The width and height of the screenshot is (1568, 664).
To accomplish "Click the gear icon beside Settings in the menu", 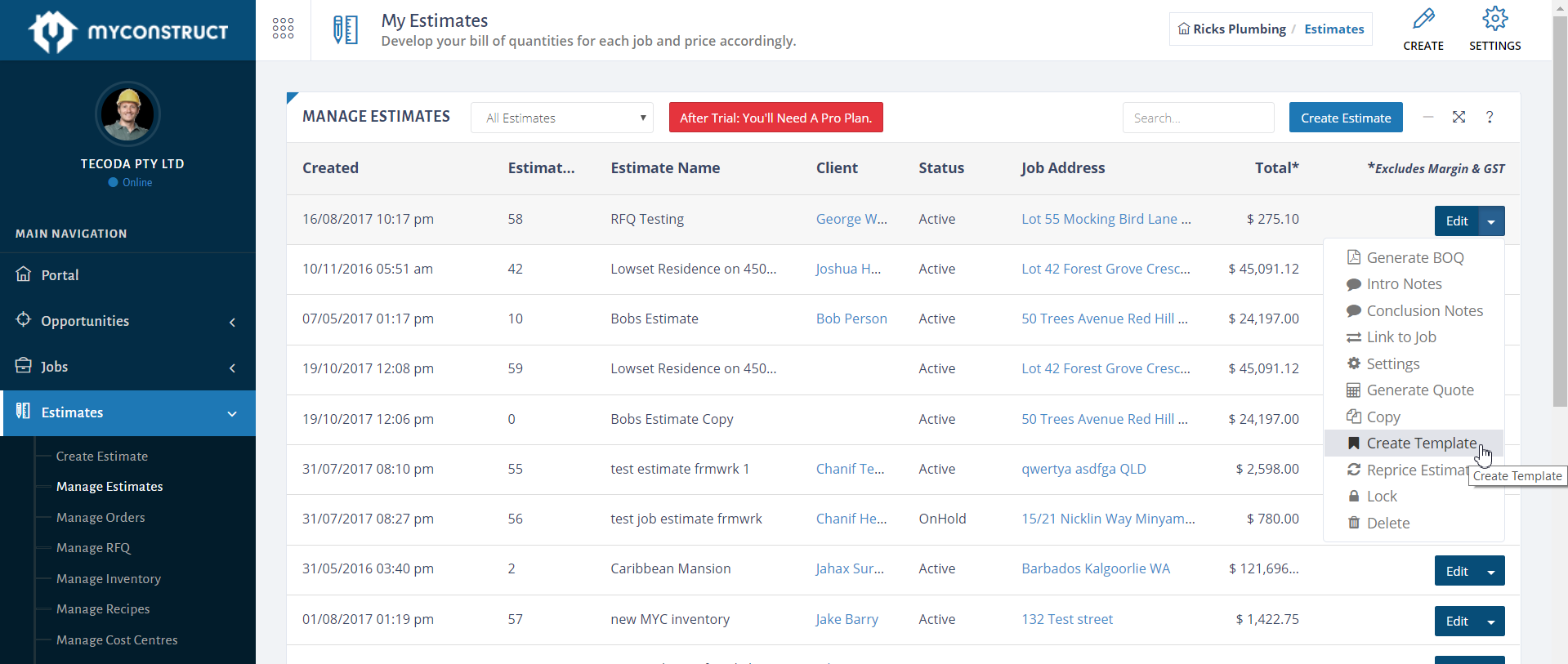I will (1353, 363).
